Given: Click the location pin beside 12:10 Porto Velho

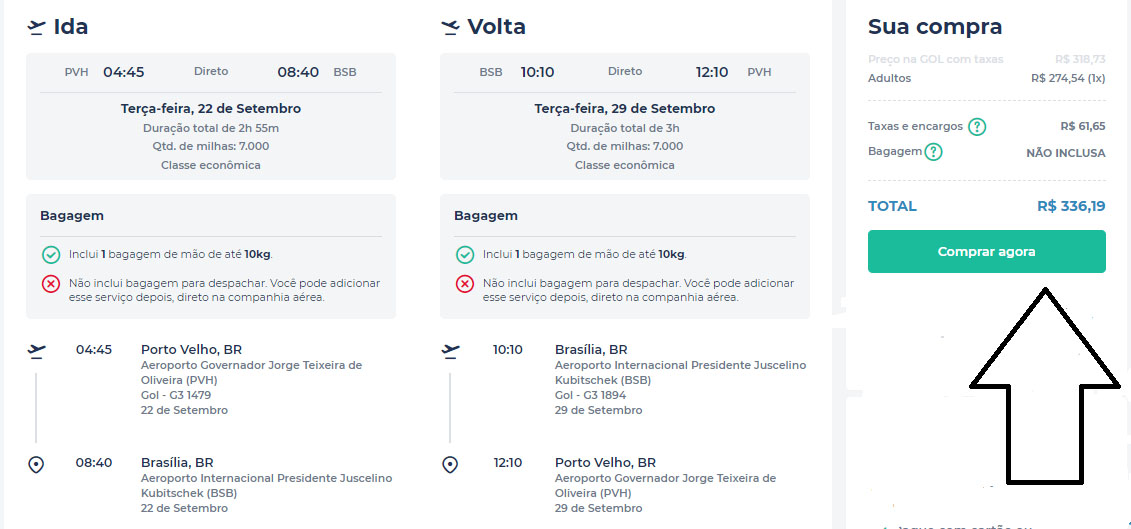Looking at the screenshot, I should pos(451,464).
